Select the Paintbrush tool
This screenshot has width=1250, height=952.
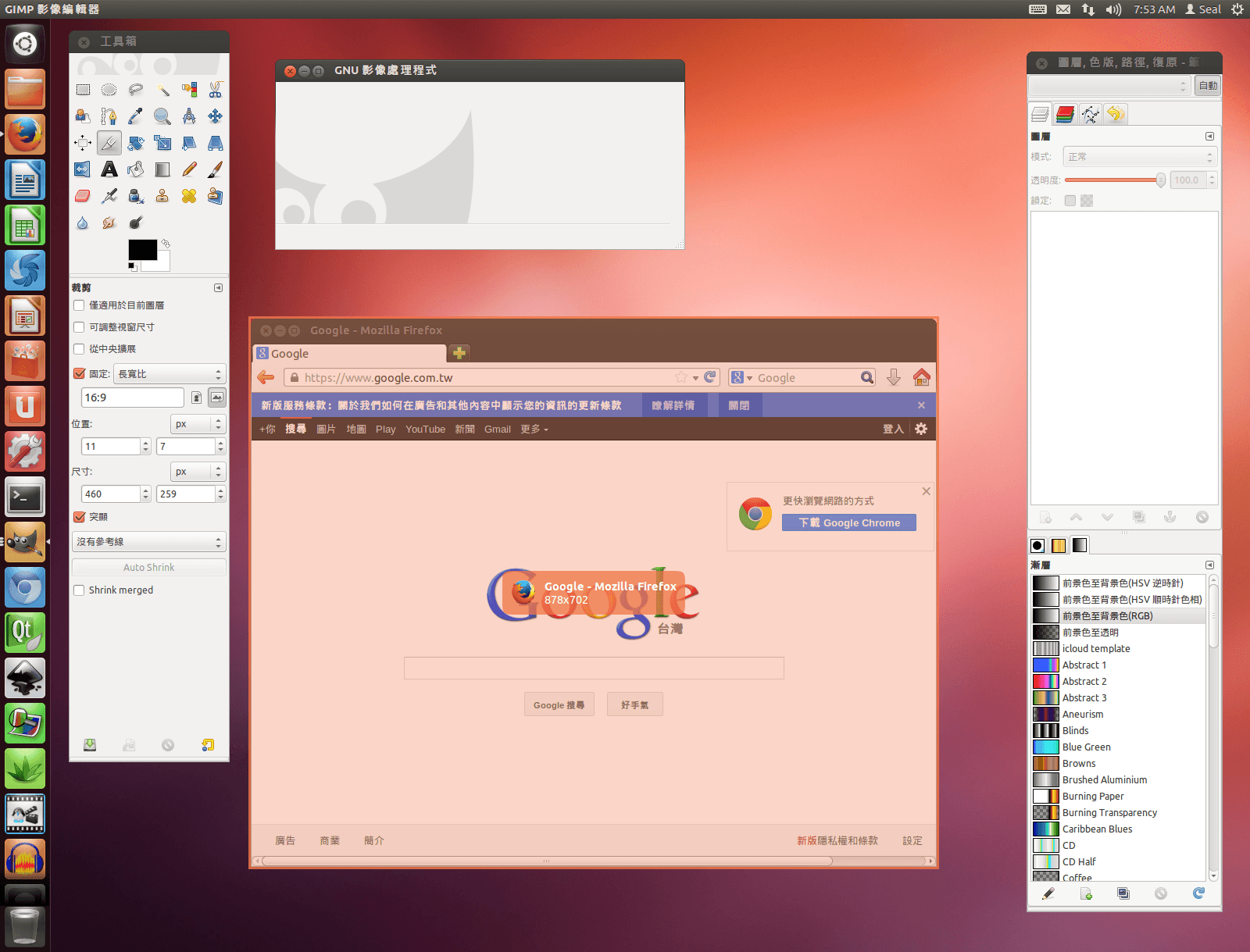(216, 169)
